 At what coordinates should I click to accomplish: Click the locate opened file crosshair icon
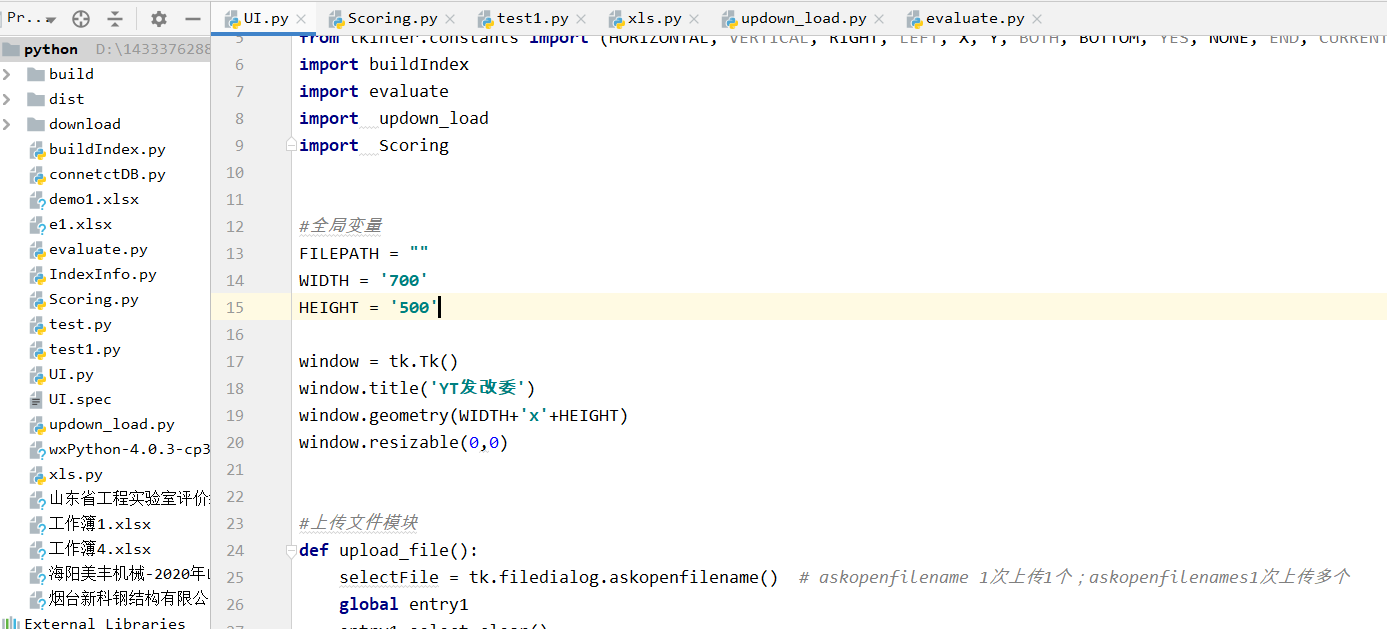tap(80, 18)
